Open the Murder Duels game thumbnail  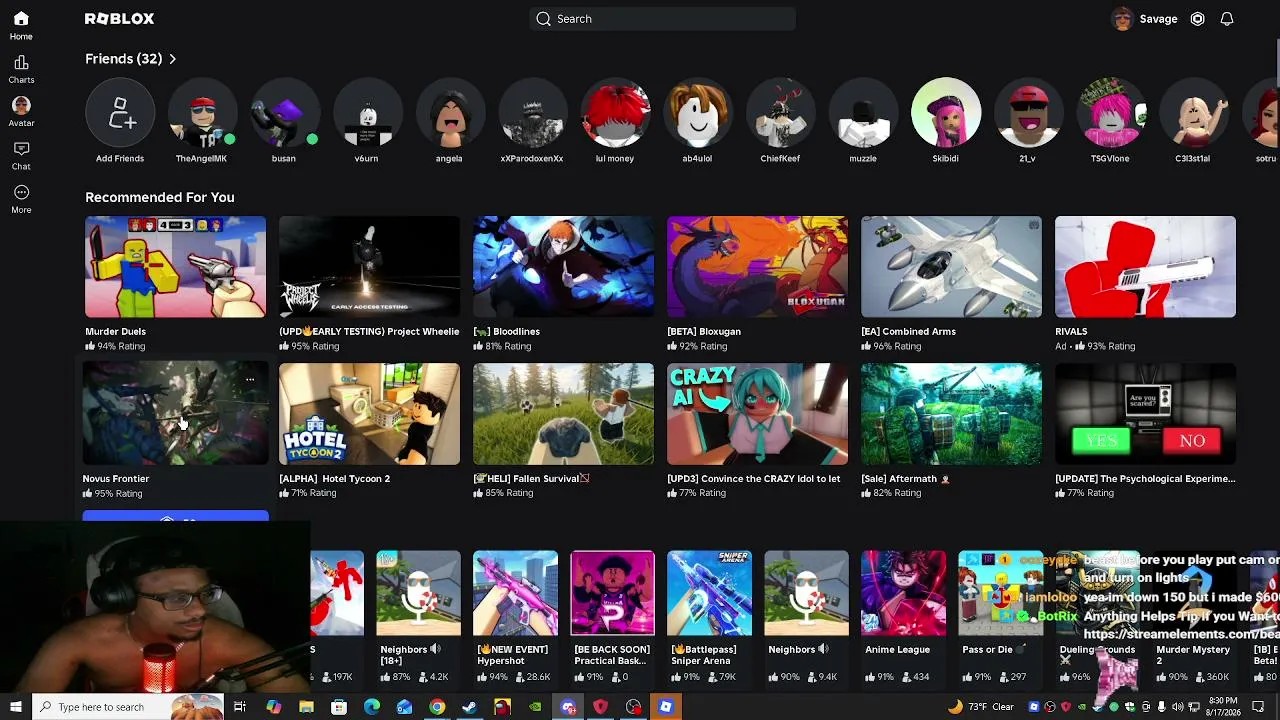(x=175, y=267)
